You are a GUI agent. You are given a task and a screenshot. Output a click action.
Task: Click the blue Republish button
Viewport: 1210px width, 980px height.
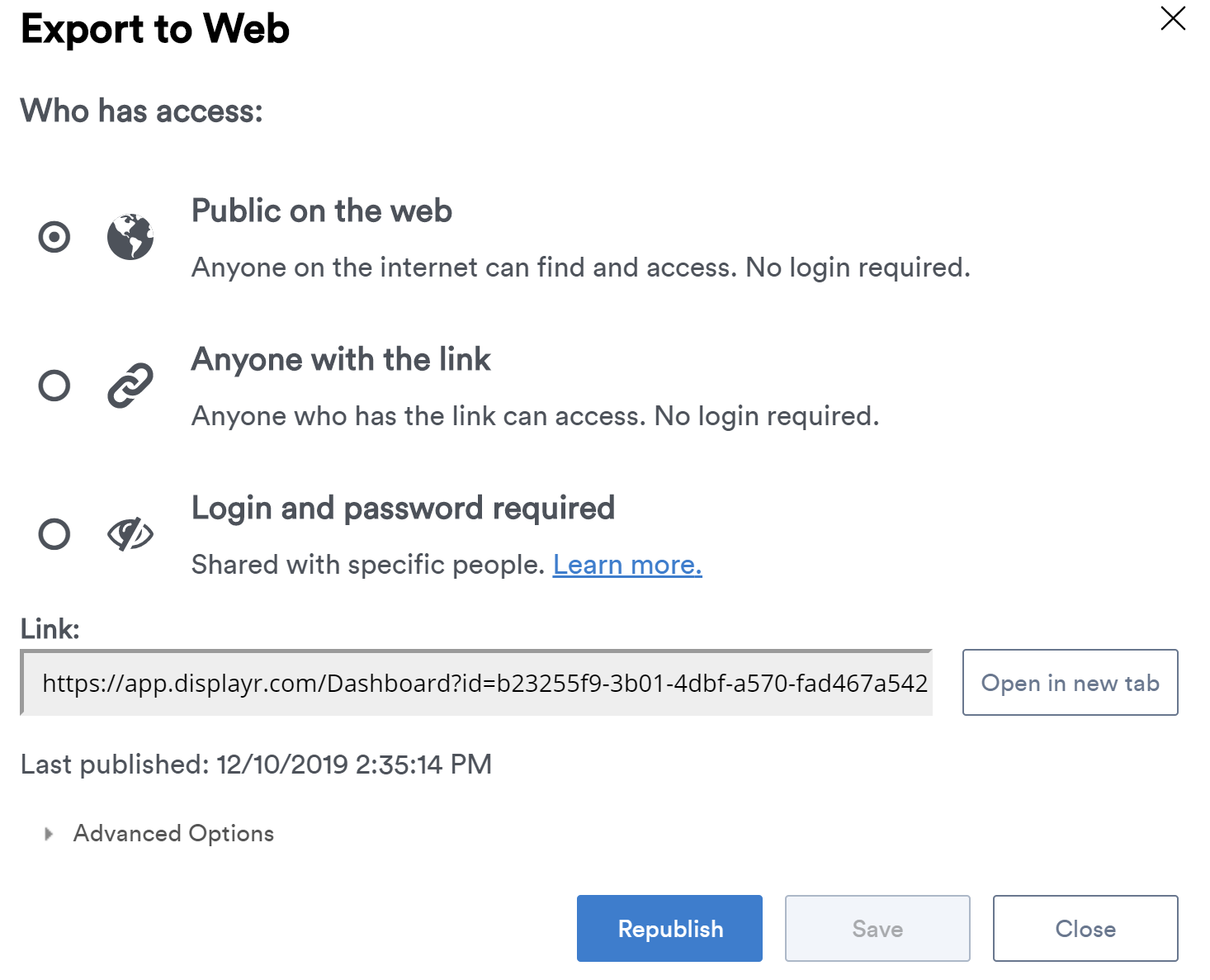tap(669, 929)
